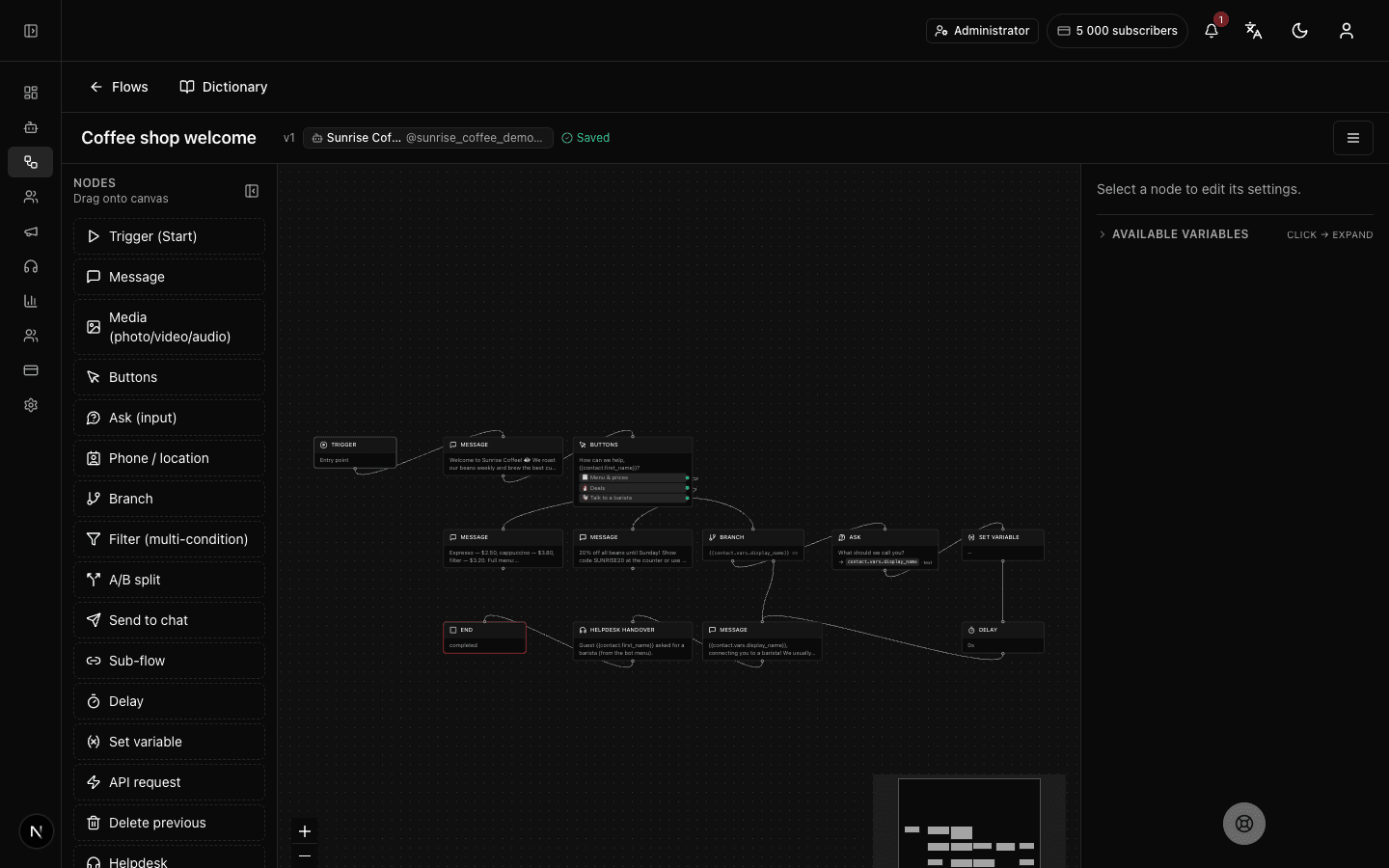This screenshot has height=868, width=1389.
Task: Select the highlighted flows icon in sidebar
Action: 31,162
